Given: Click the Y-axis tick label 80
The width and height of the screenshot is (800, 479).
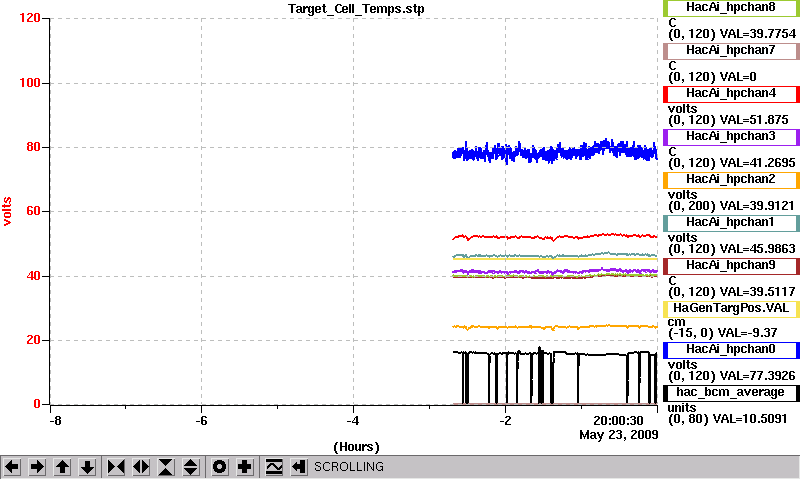Looking at the screenshot, I should click(x=33, y=147).
